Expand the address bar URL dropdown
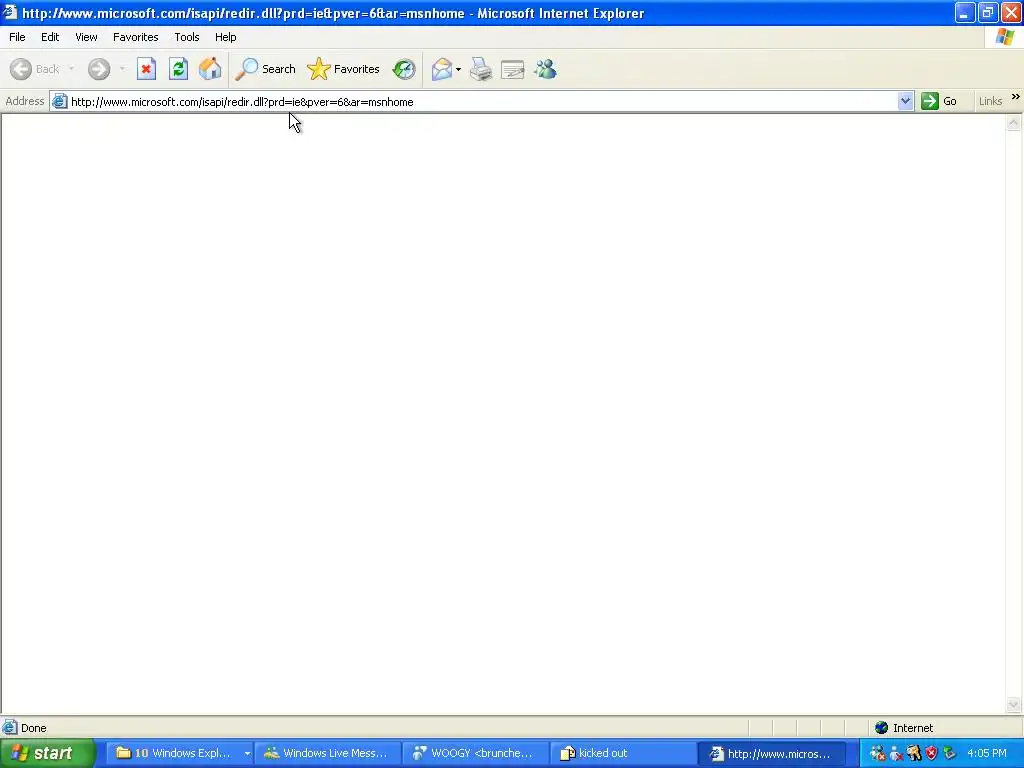This screenshot has height=768, width=1024. 905,101
